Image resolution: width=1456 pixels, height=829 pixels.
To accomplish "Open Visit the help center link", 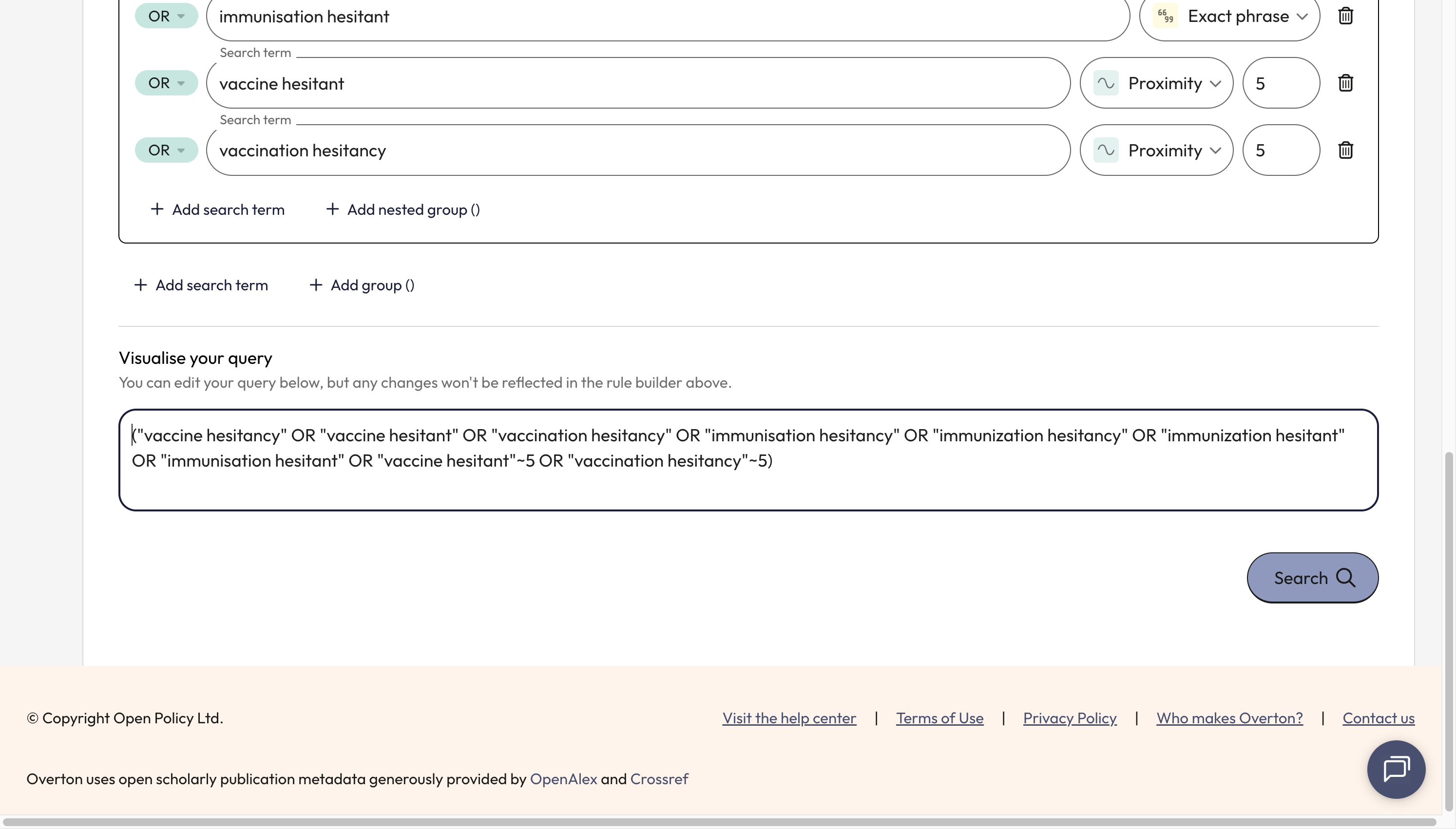I will 788,717.
